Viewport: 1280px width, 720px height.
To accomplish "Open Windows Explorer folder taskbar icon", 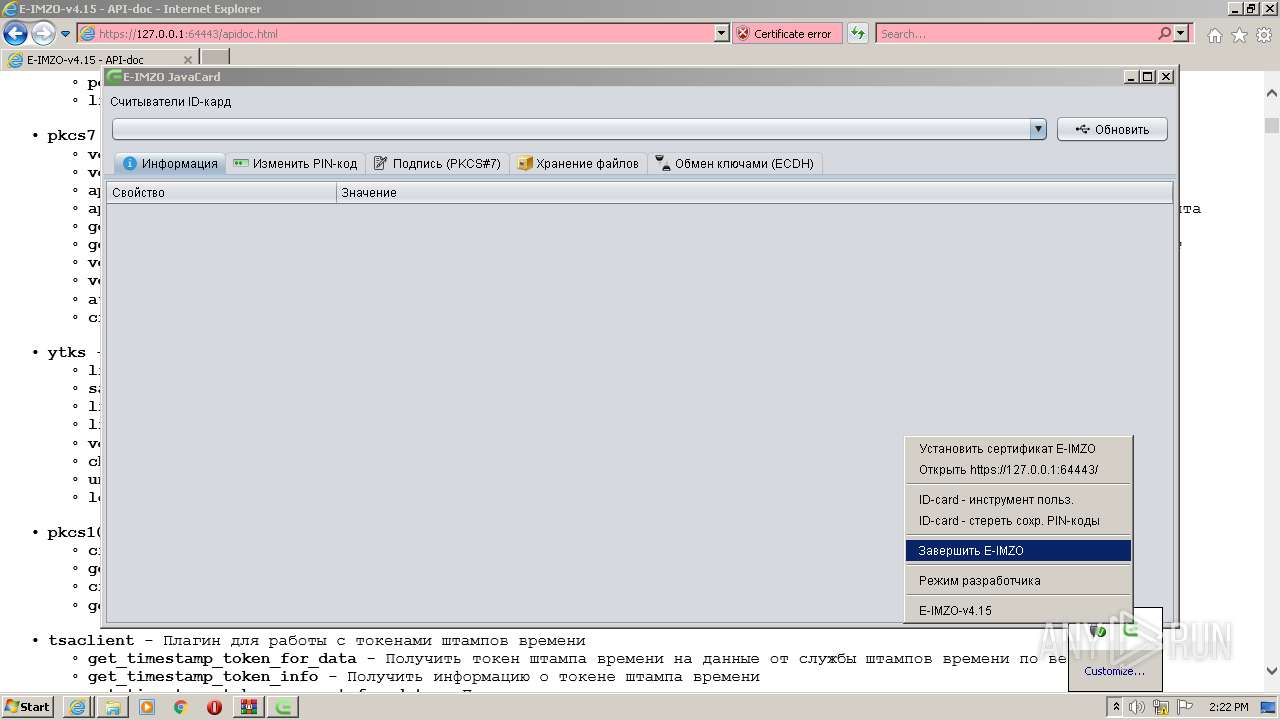I will [113, 707].
